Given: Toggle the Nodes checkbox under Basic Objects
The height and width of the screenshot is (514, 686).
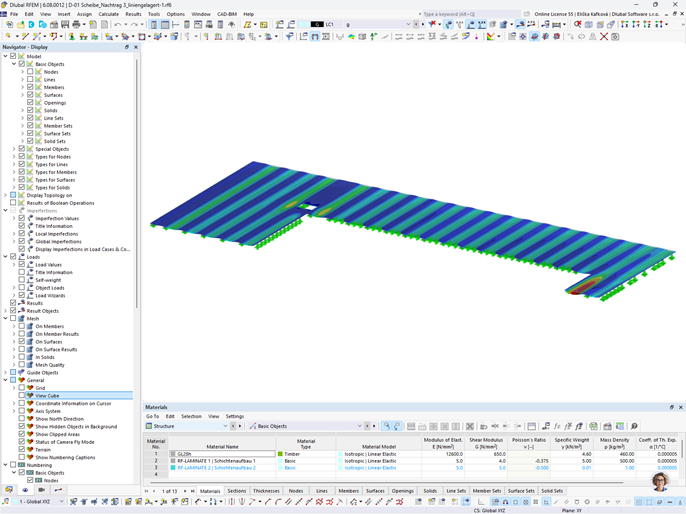Looking at the screenshot, I should pyautogui.click(x=30, y=72).
